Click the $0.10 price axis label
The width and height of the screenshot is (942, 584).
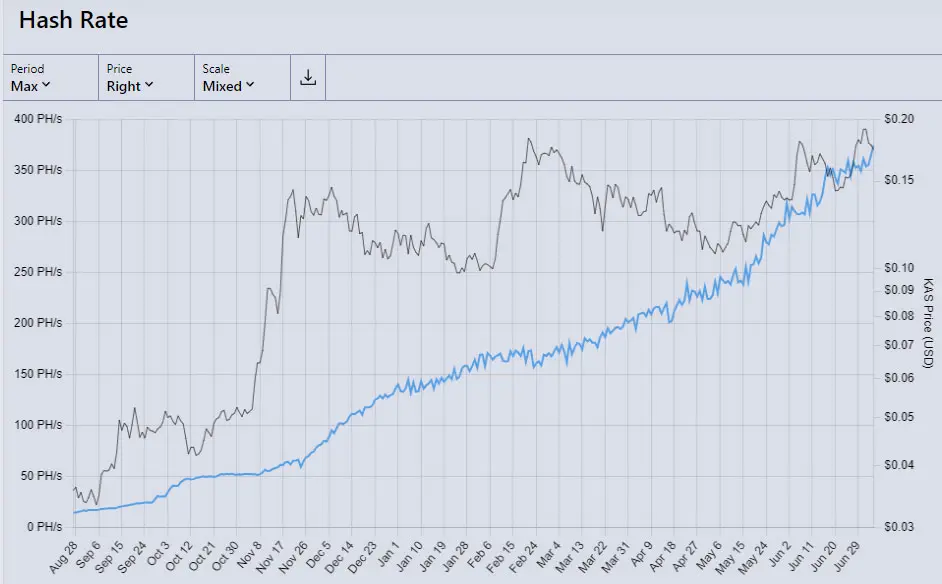[x=899, y=267]
